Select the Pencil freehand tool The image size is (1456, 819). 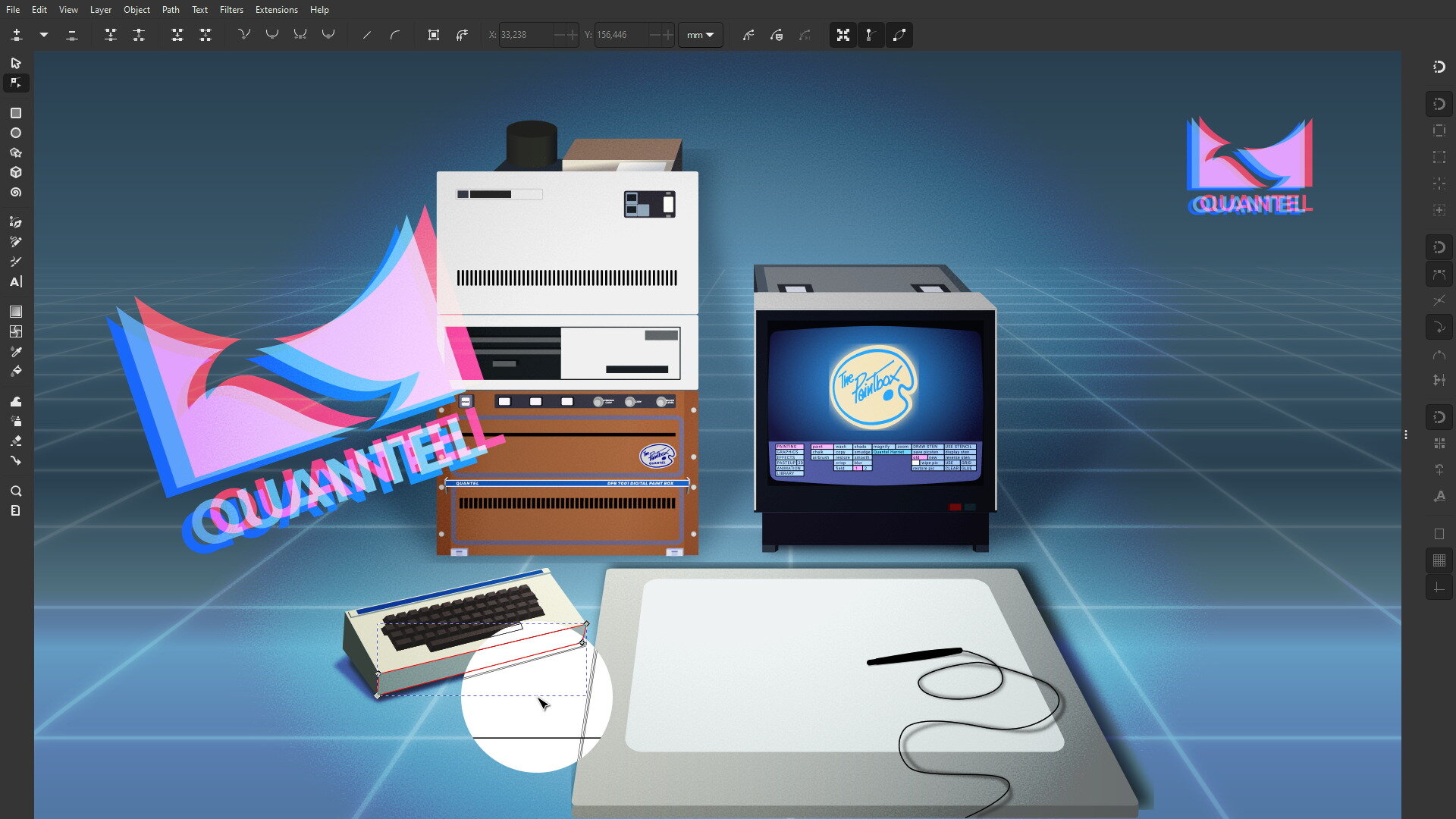point(16,242)
